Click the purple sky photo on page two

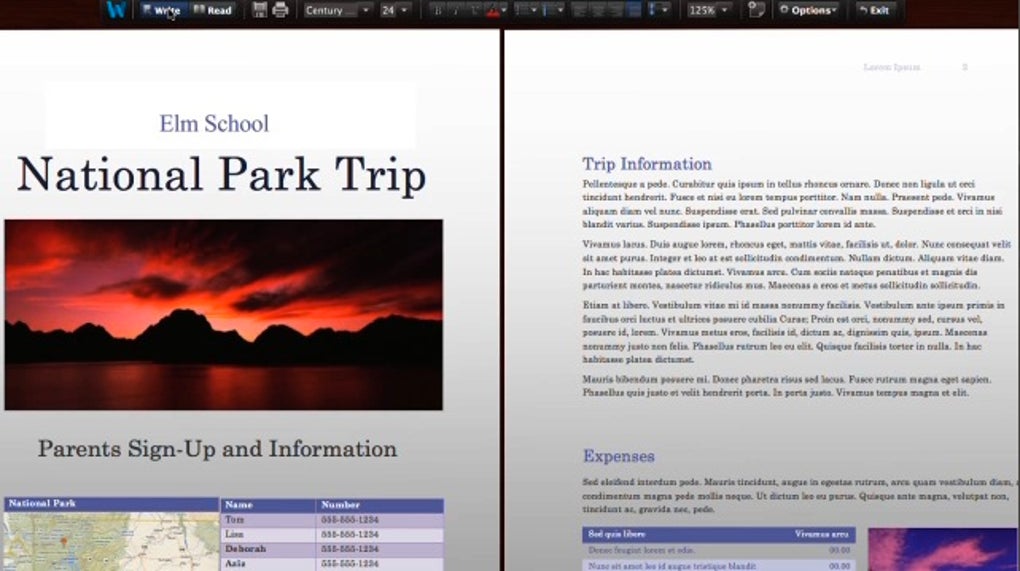pyautogui.click(x=943, y=550)
